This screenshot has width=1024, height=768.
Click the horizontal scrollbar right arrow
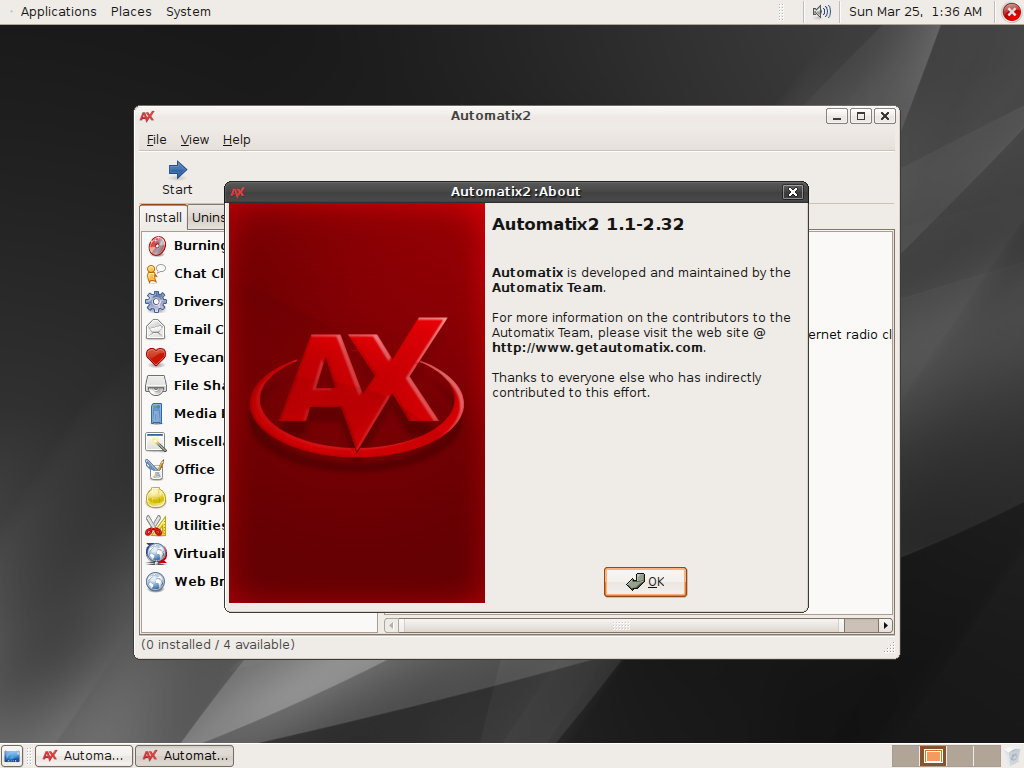pyautogui.click(x=885, y=625)
